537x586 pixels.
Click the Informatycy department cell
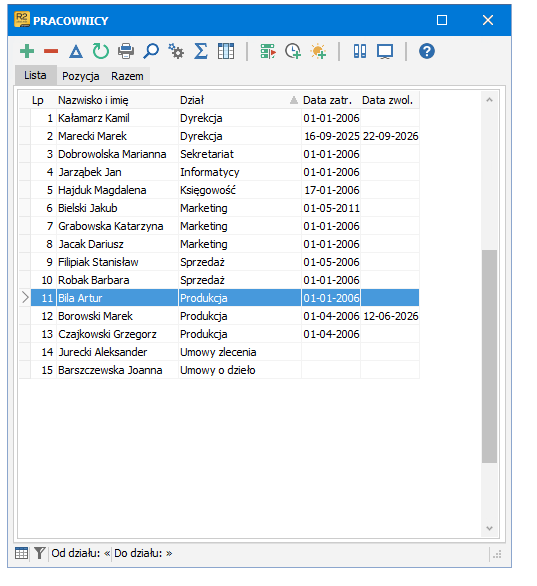pyautogui.click(x=240, y=172)
